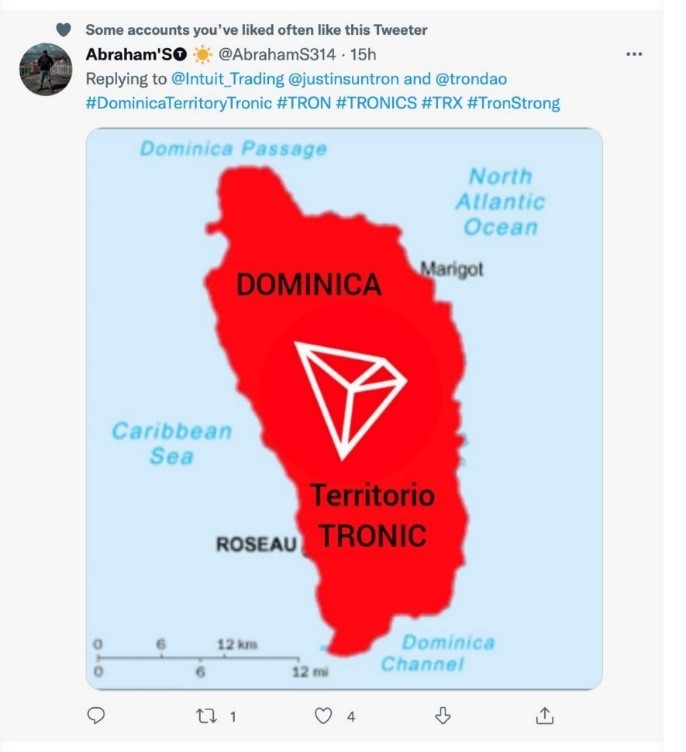
Task: Open the #DominicaTerritoryTronic hashtag
Action: coord(178,102)
